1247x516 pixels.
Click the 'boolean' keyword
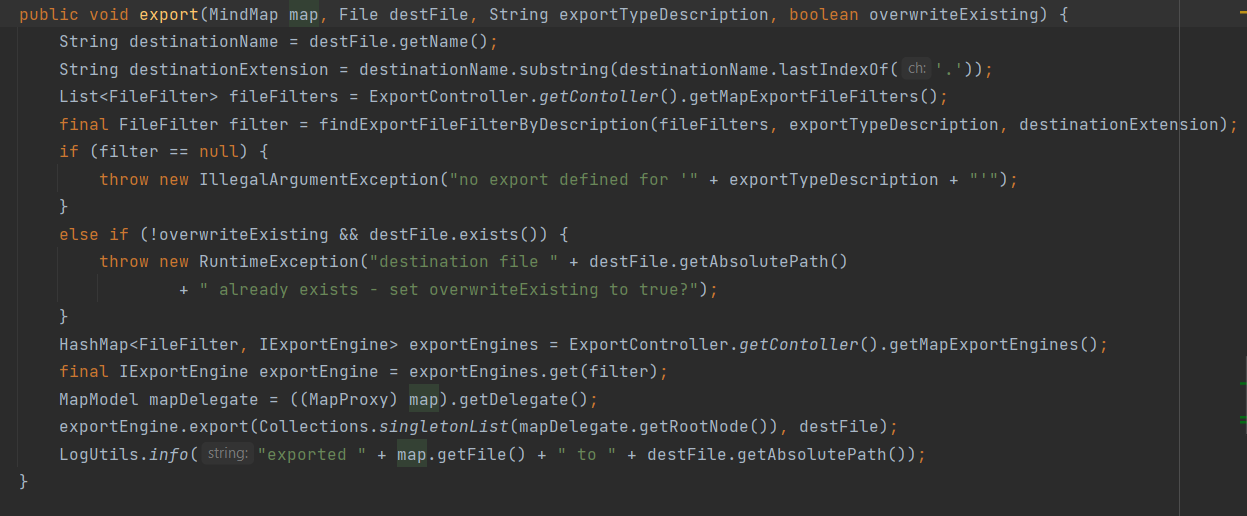coord(824,15)
